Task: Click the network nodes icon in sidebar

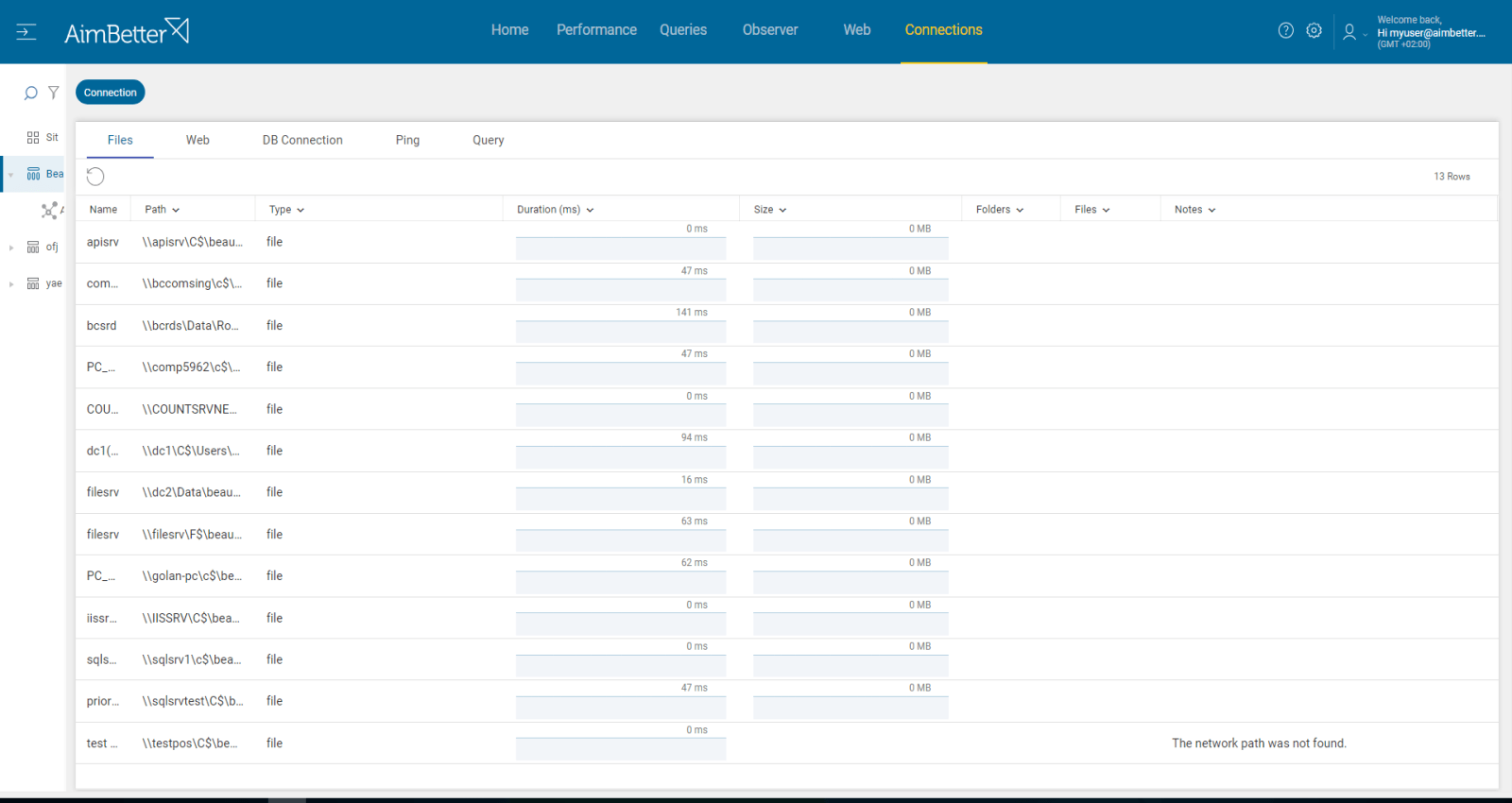Action: click(x=50, y=210)
